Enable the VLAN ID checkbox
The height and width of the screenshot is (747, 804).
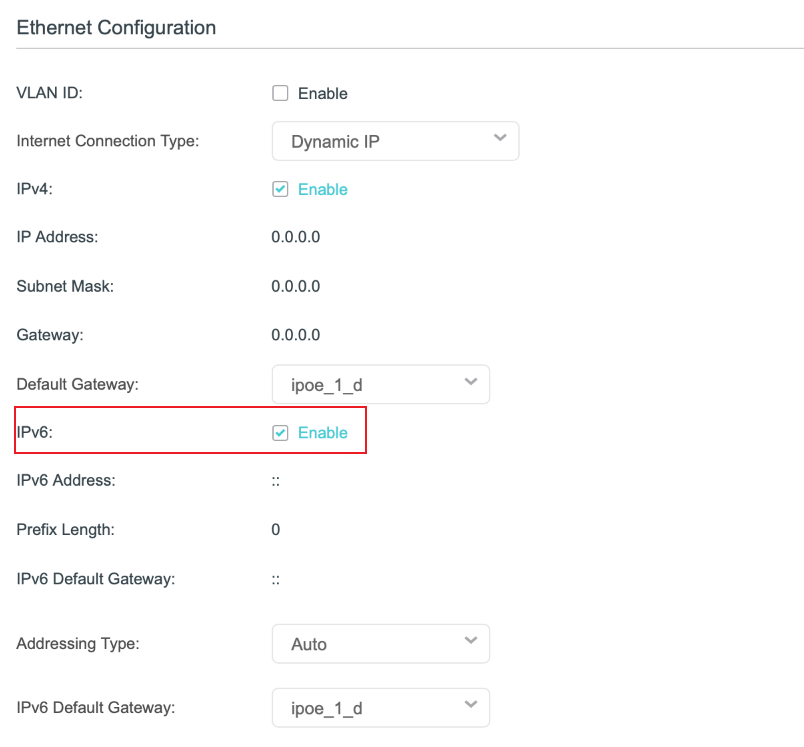tap(280, 93)
